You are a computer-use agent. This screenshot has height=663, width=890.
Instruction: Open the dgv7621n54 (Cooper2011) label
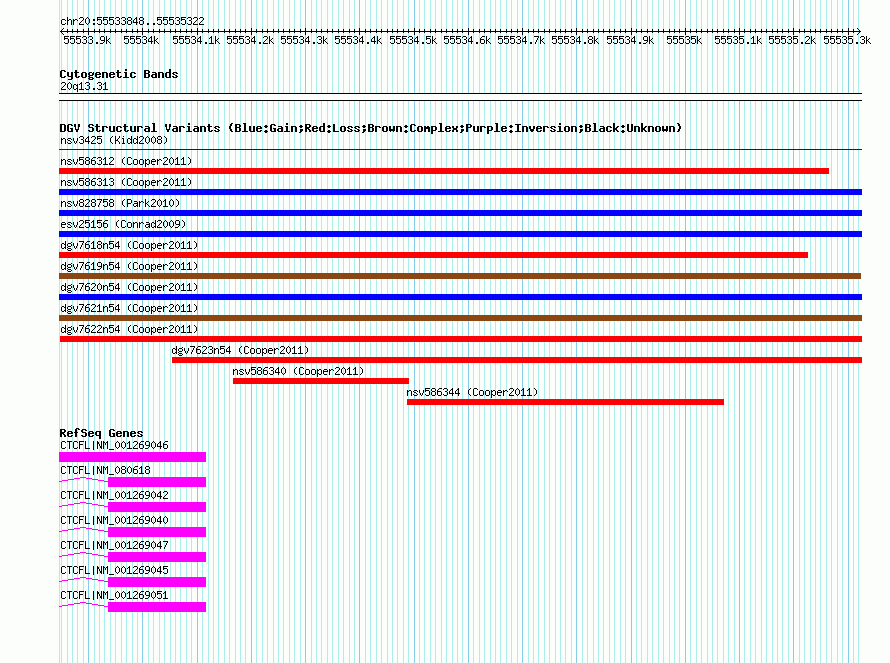pos(129,308)
